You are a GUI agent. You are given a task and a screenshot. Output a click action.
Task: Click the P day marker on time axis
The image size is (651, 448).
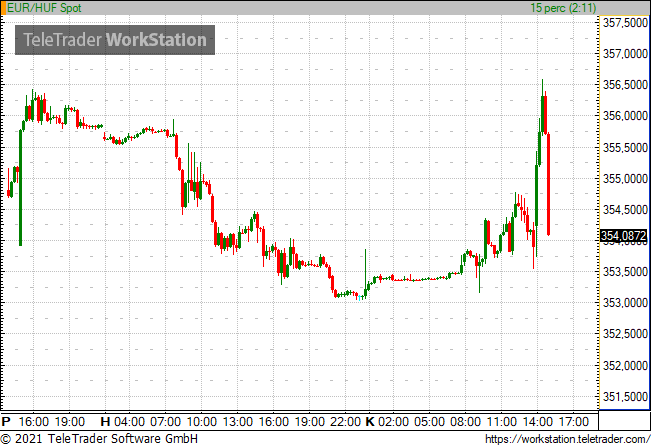click(6, 422)
